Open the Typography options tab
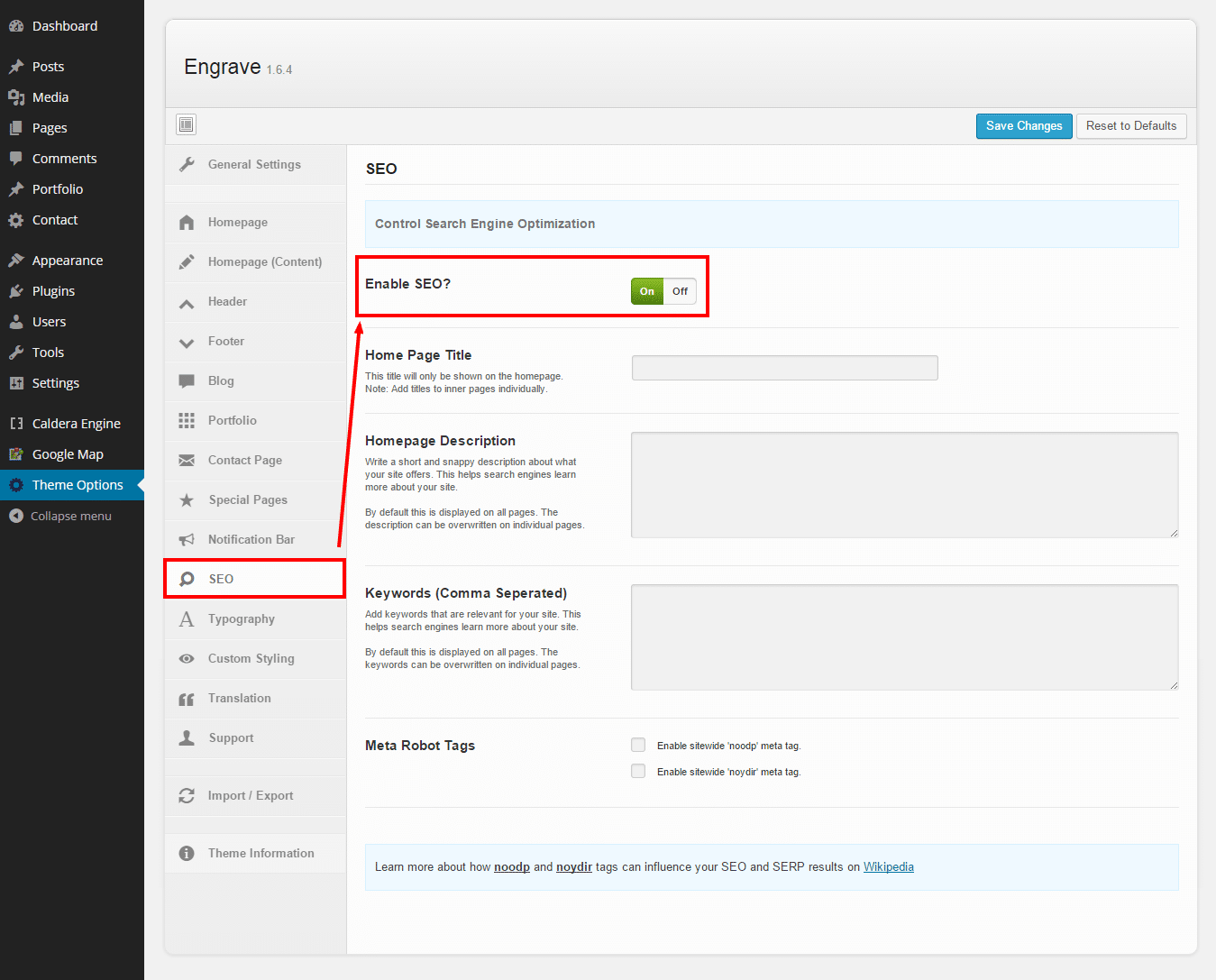 pyautogui.click(x=241, y=619)
